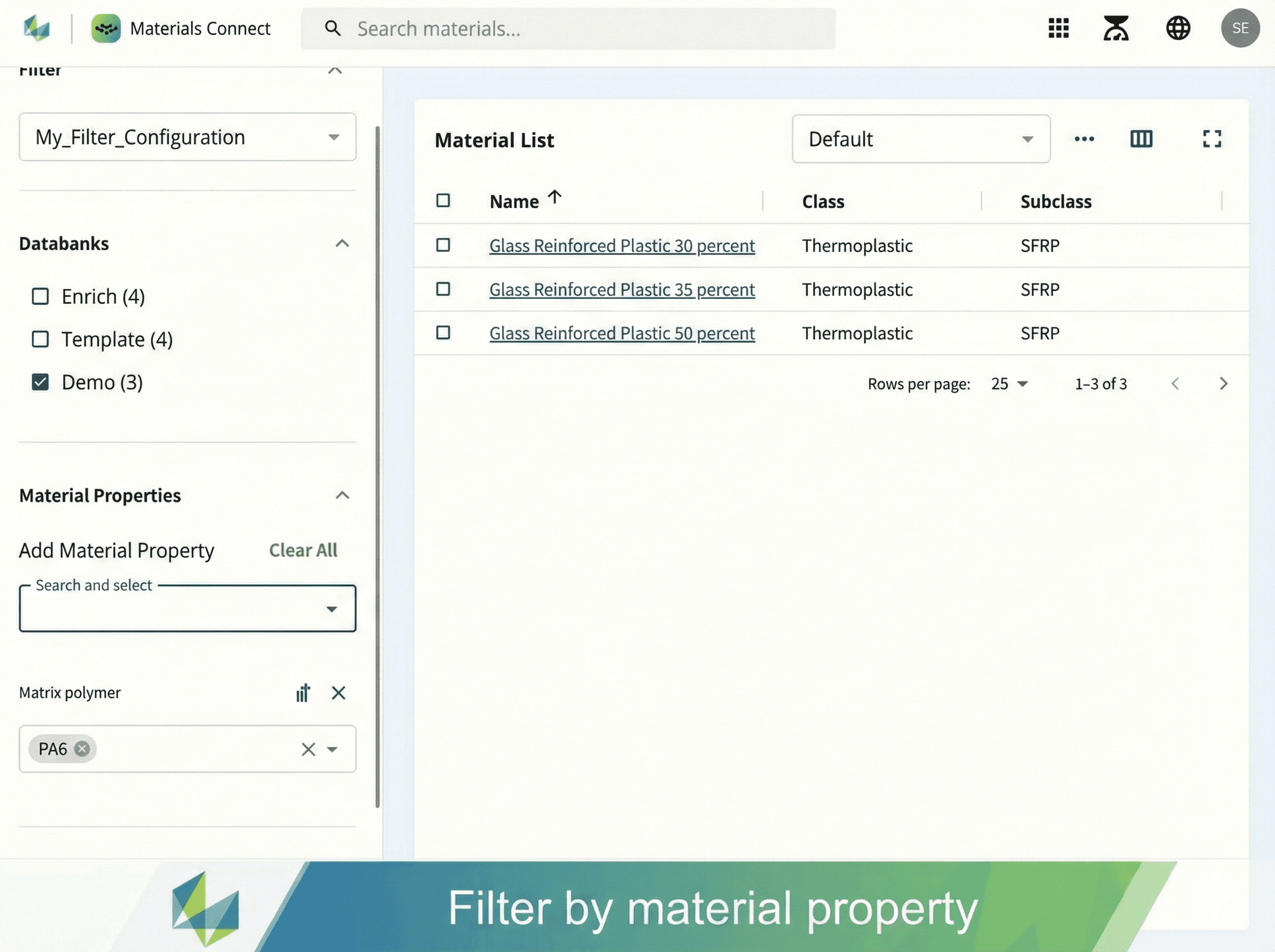The width and height of the screenshot is (1275, 952).
Task: Sort by the Name column header
Action: pos(514,202)
